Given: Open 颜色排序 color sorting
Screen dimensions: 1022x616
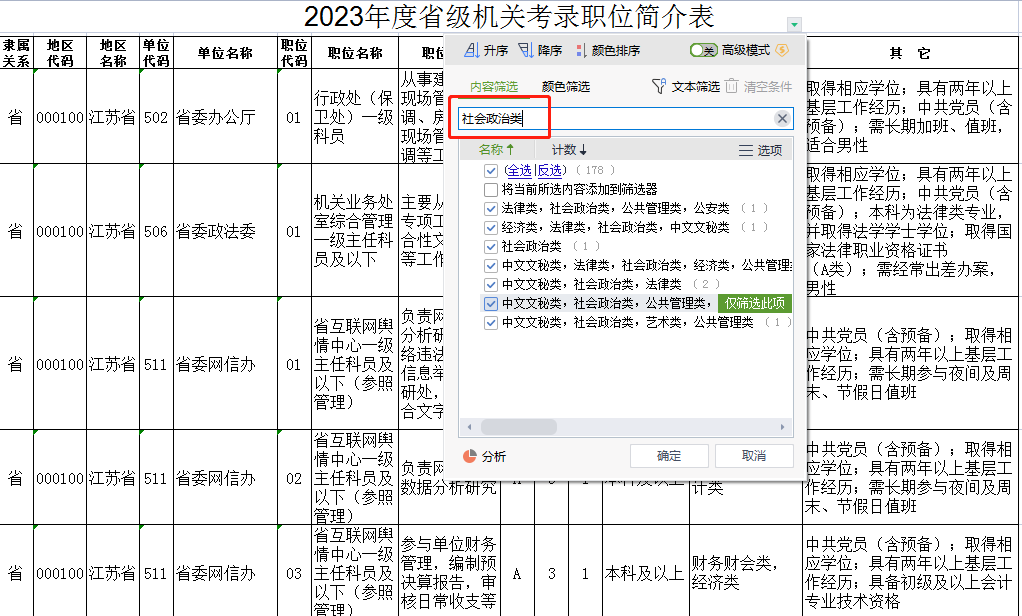Looking at the screenshot, I should coord(608,50).
